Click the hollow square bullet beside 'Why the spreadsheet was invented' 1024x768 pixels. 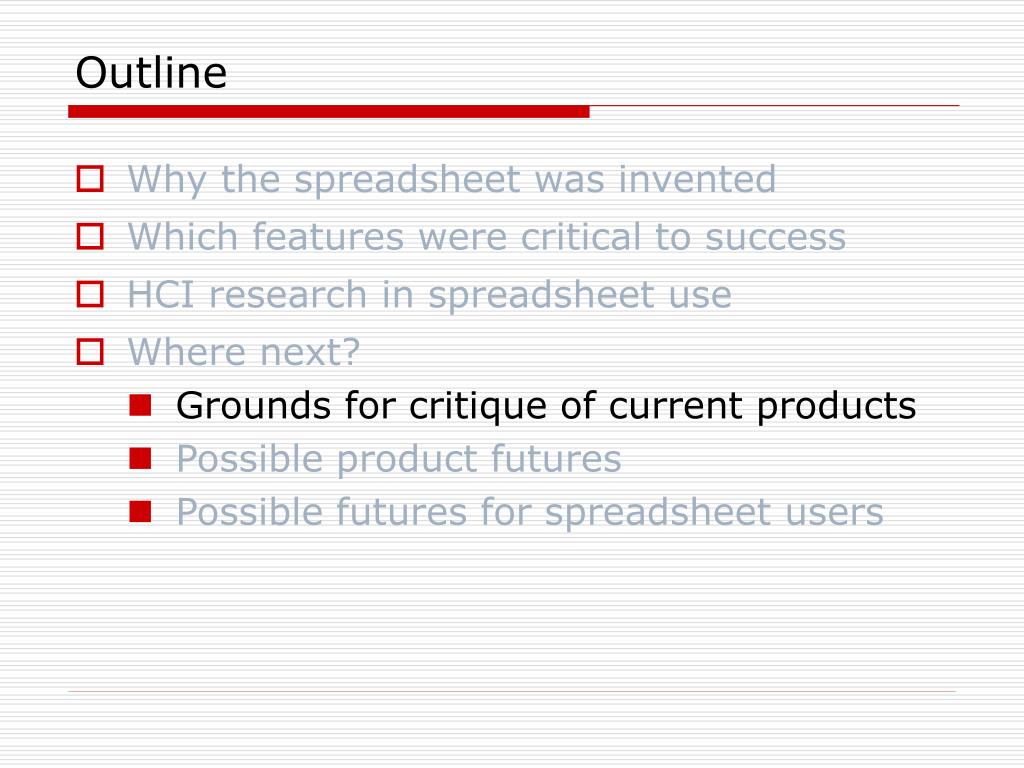90,179
